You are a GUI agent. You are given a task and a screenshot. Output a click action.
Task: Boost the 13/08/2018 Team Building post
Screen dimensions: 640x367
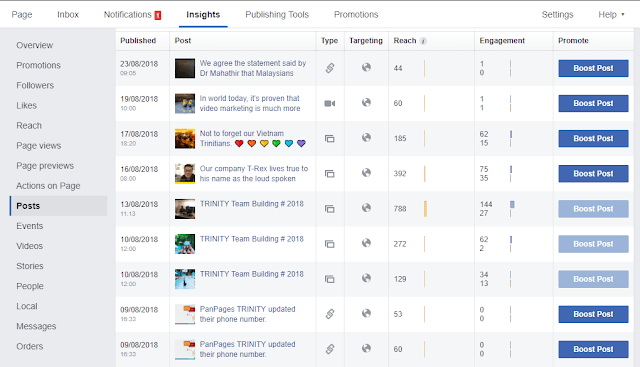(x=593, y=209)
